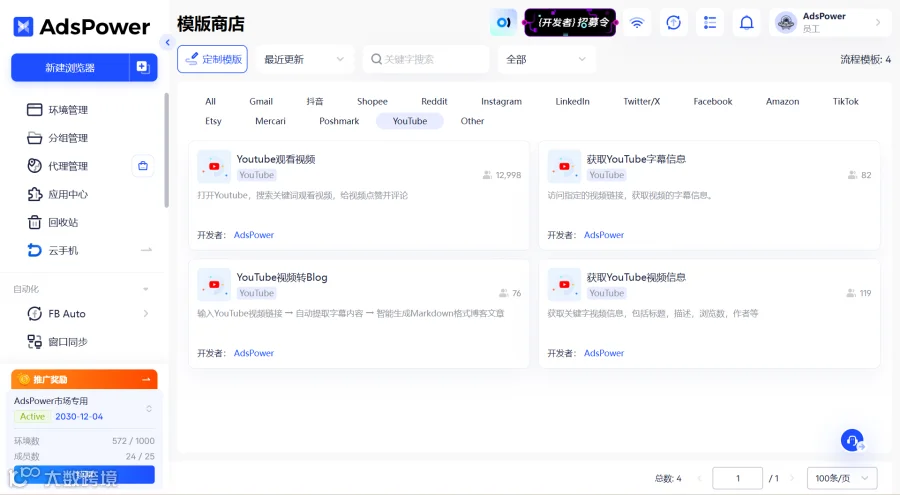Select the LinkedIn category tab
900x495 pixels.
pyautogui.click(x=572, y=102)
